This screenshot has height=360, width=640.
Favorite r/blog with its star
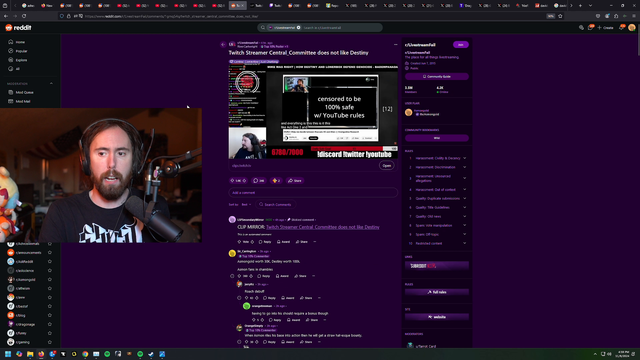point(50,315)
